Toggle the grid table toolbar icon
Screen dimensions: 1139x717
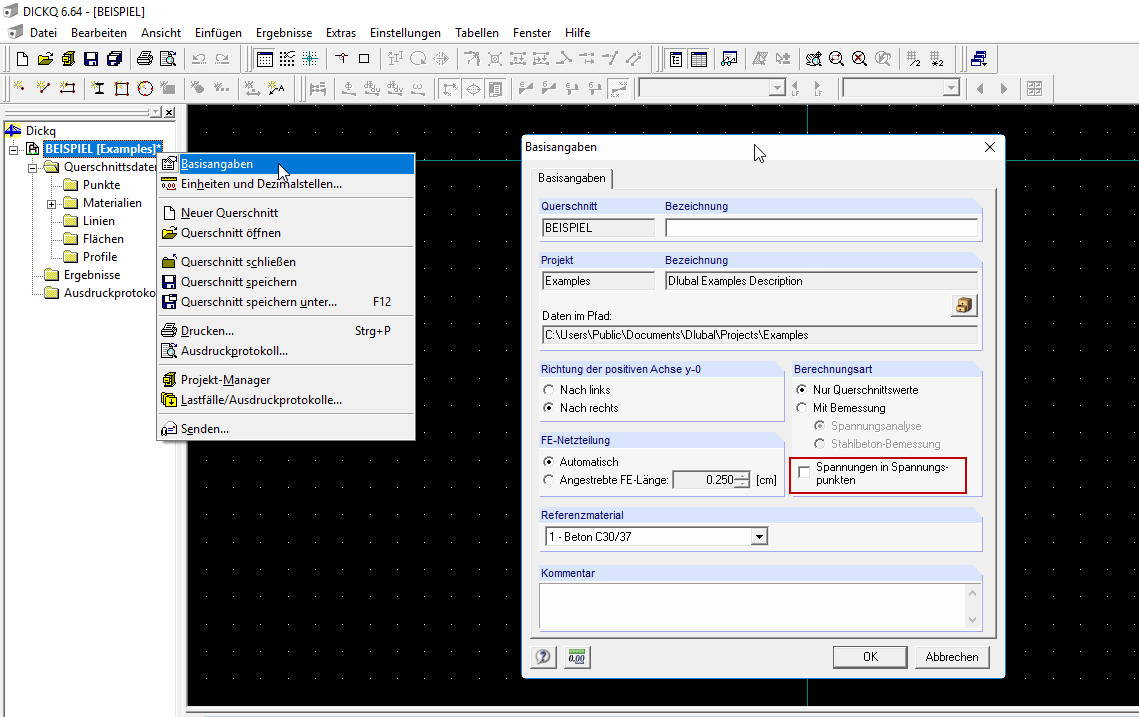coord(264,59)
